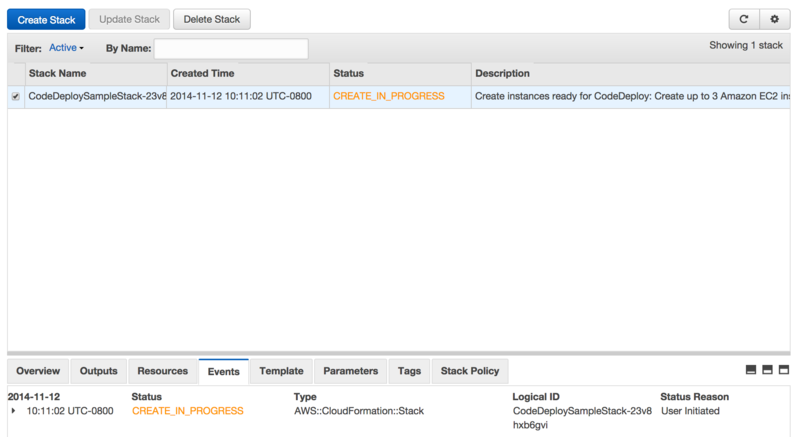Open the settings gear icon
The width and height of the screenshot is (800, 437).
click(x=774, y=19)
